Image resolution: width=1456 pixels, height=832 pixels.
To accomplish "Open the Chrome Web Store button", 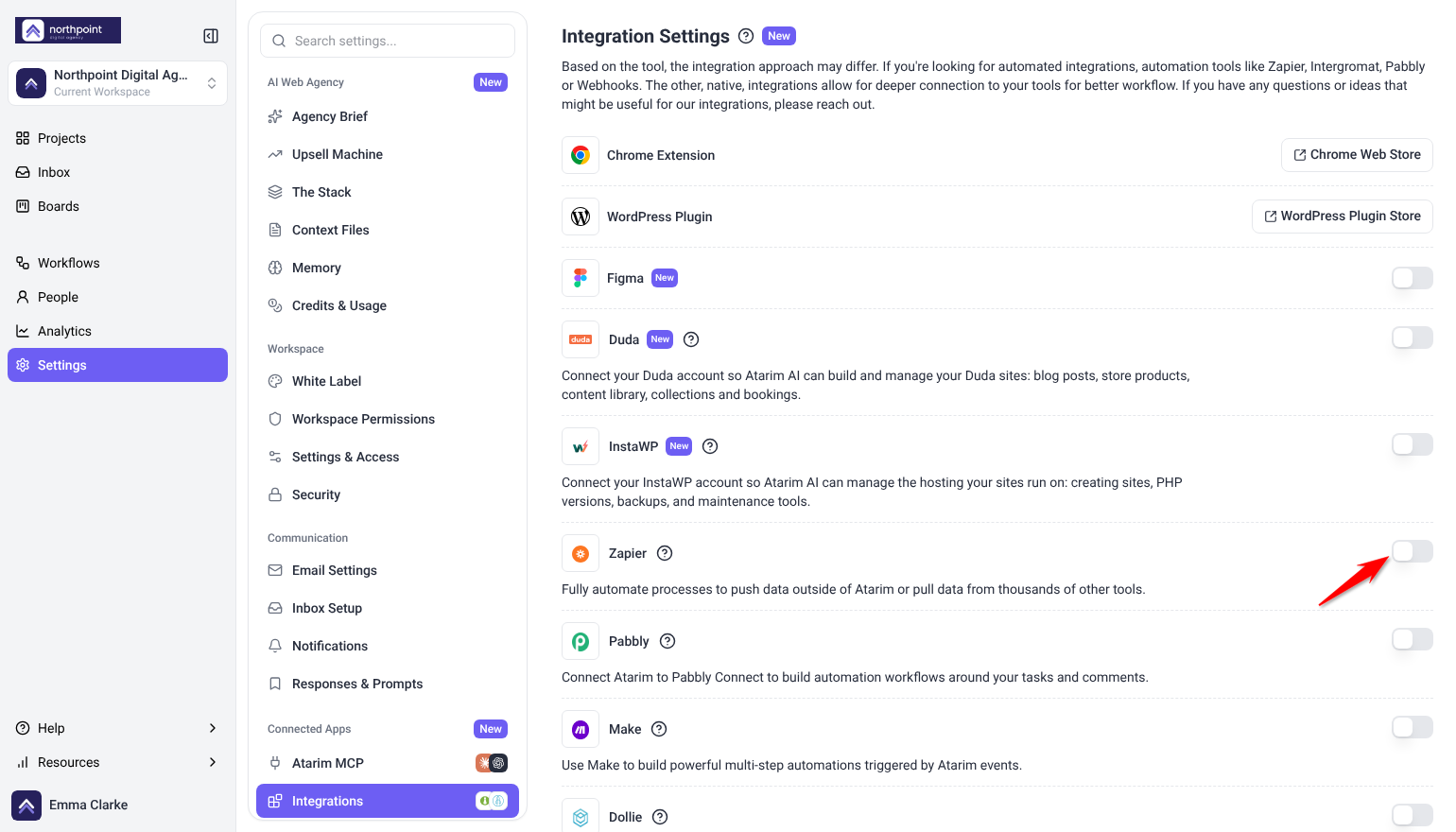I will pyautogui.click(x=1357, y=155).
